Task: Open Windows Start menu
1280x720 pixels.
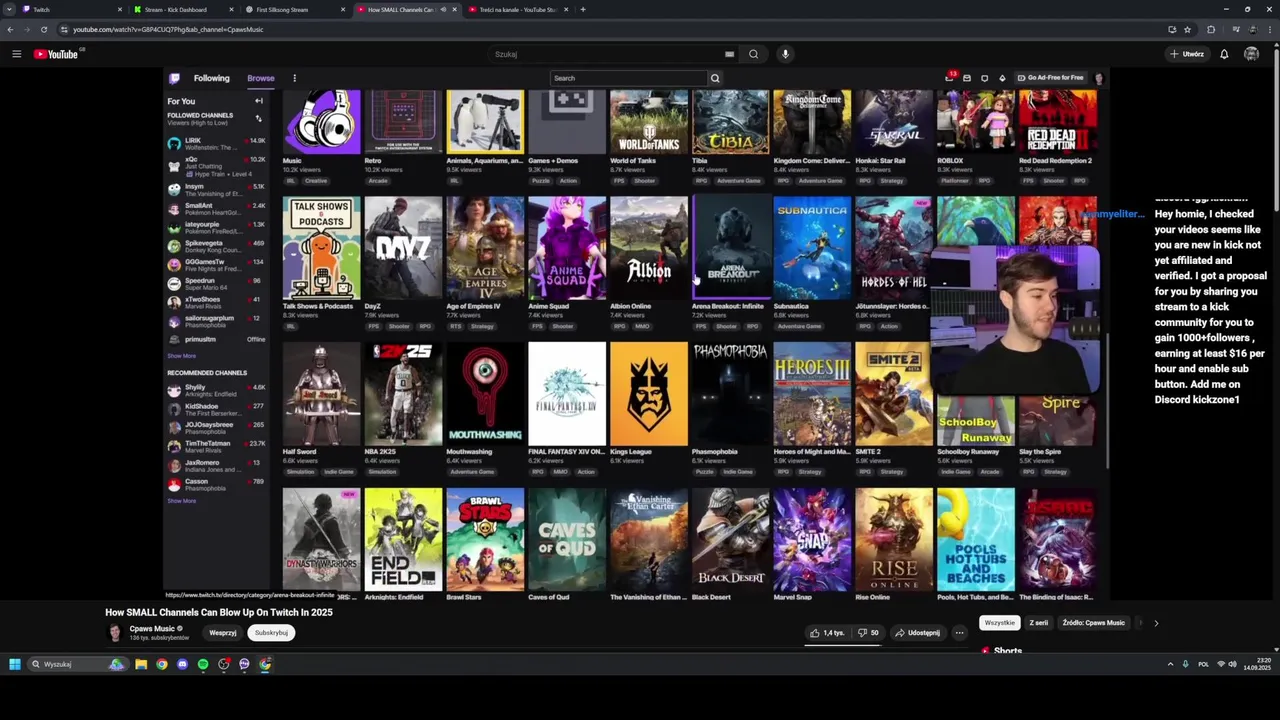Action: (15, 664)
